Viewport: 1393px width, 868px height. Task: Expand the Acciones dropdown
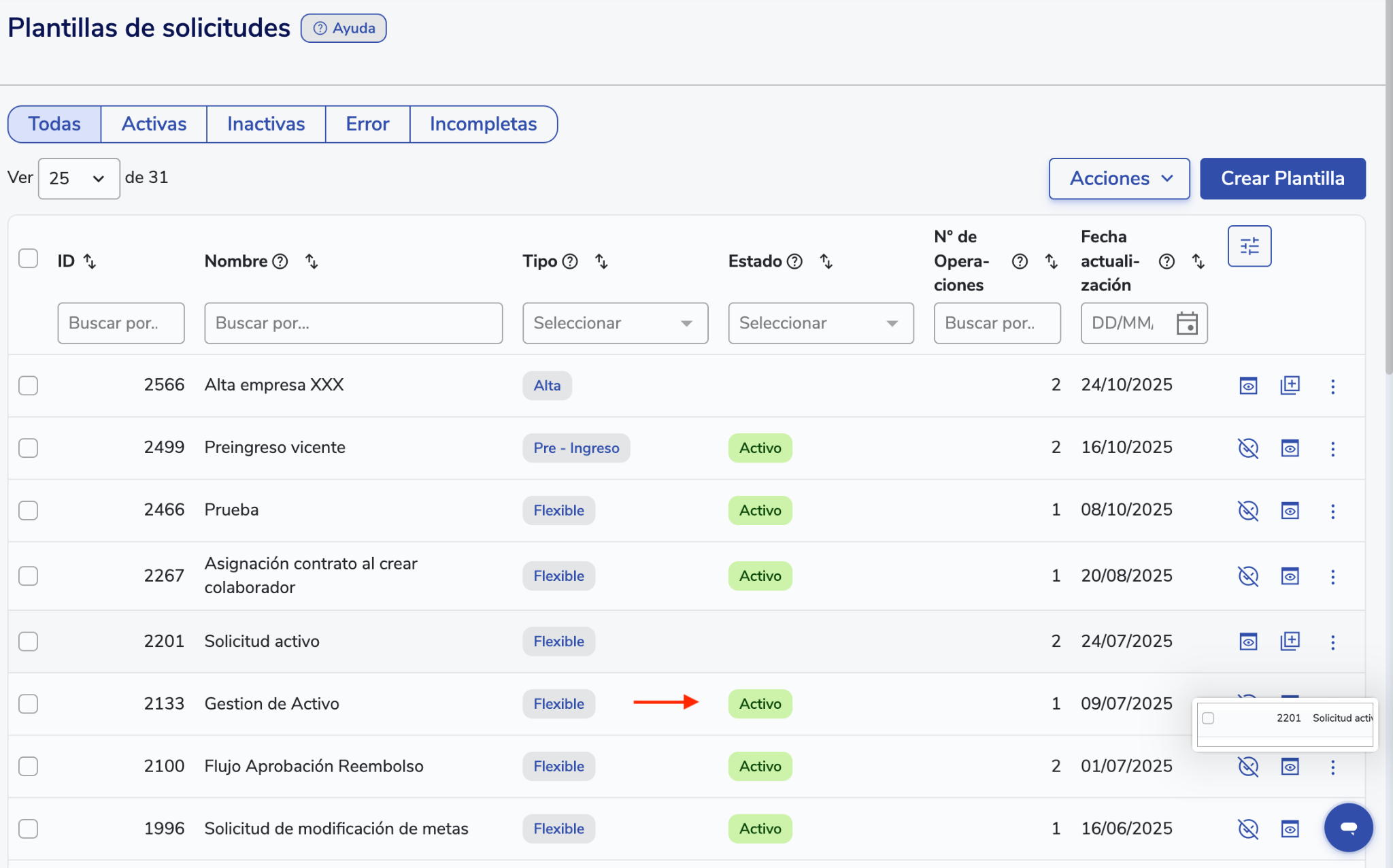[1119, 179]
